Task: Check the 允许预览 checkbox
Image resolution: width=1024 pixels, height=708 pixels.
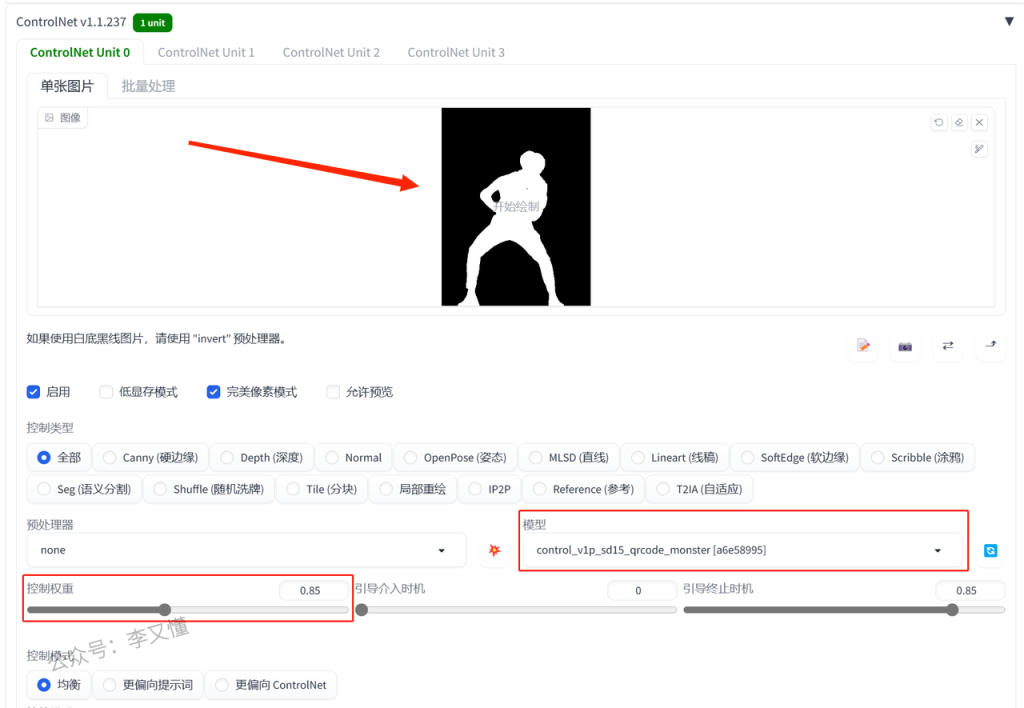Action: click(x=333, y=392)
